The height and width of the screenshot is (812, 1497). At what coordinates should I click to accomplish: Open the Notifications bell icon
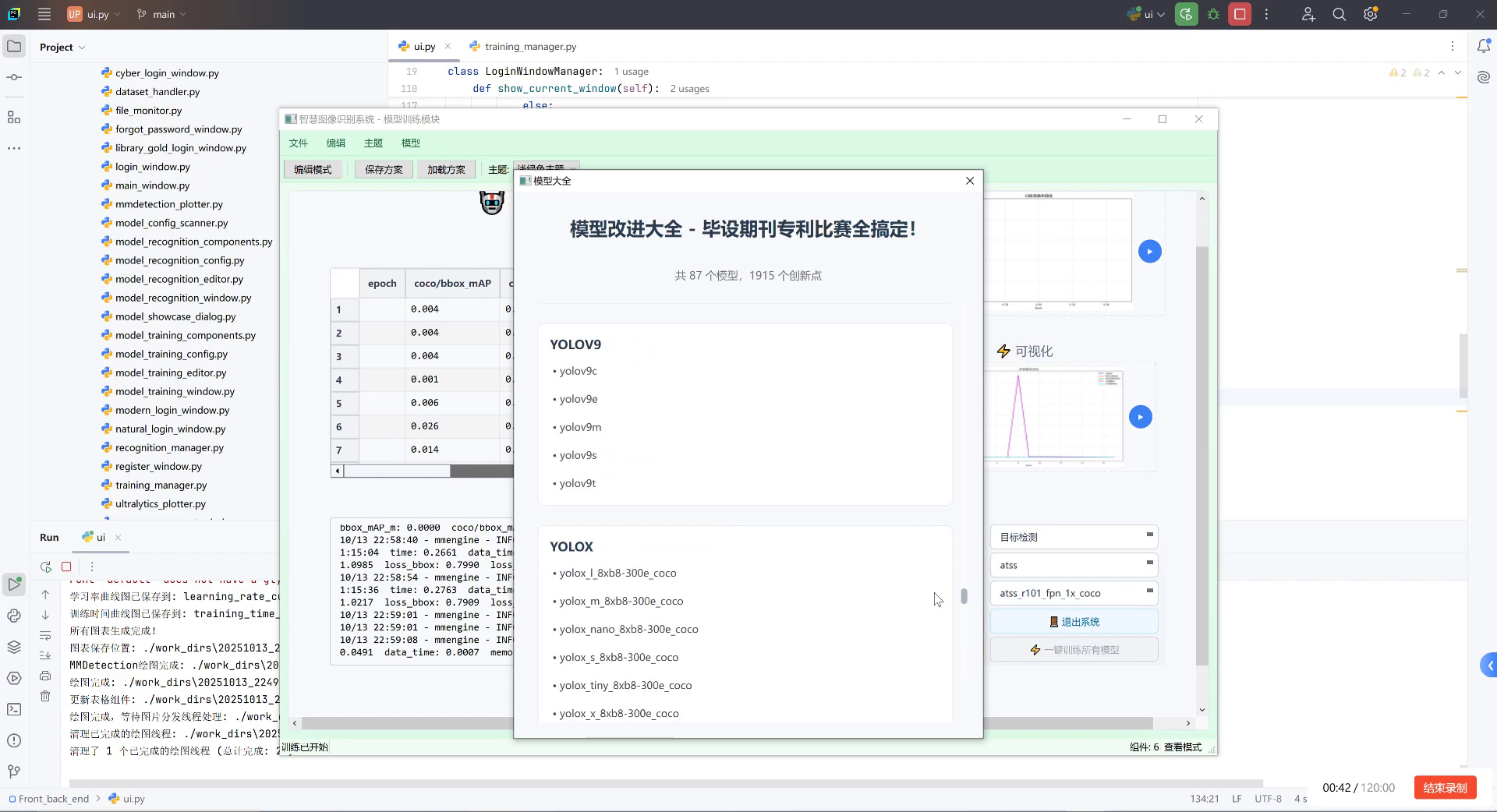[1484, 47]
